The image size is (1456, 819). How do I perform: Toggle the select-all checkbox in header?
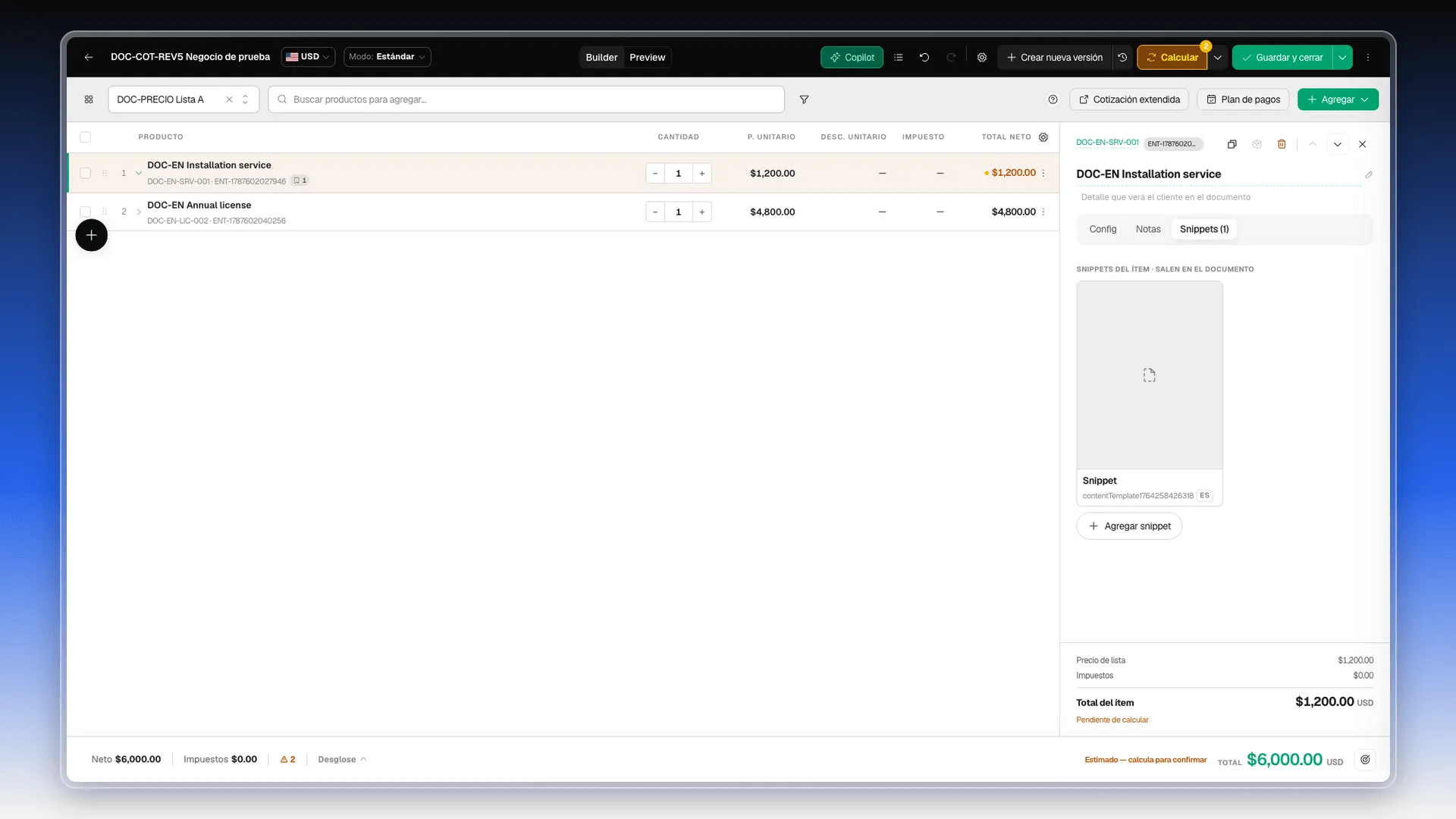pos(85,137)
